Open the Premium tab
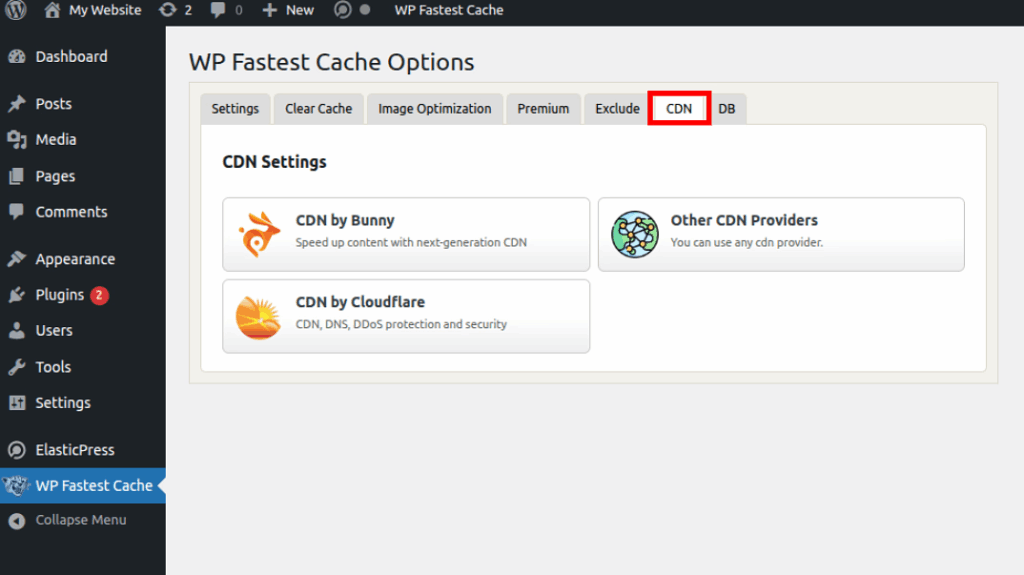Screen dimensions: 1024x575 tap(543, 108)
